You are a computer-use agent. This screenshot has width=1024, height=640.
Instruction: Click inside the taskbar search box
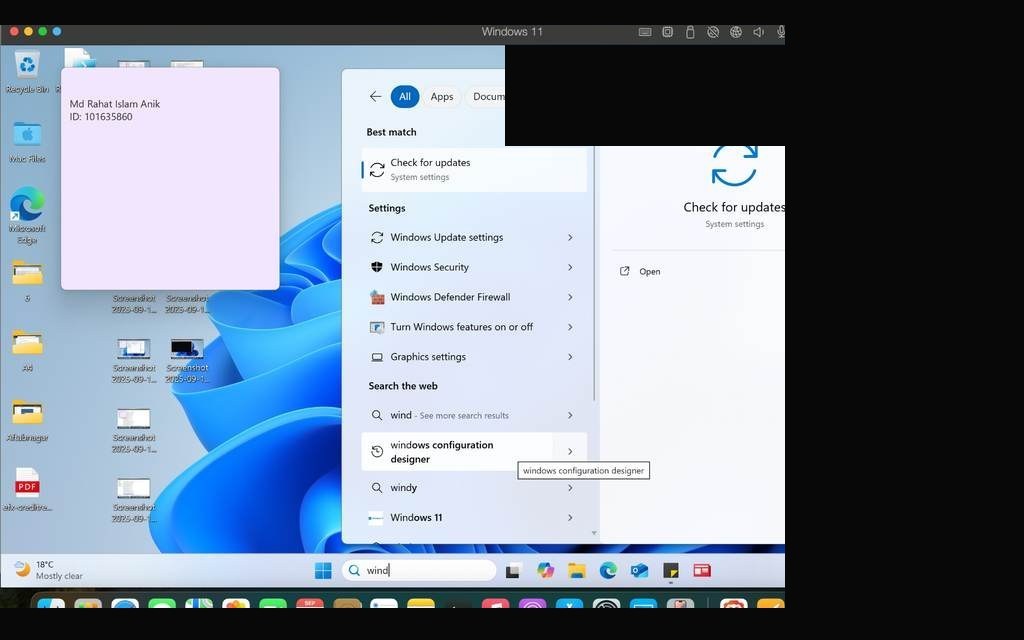(419, 571)
